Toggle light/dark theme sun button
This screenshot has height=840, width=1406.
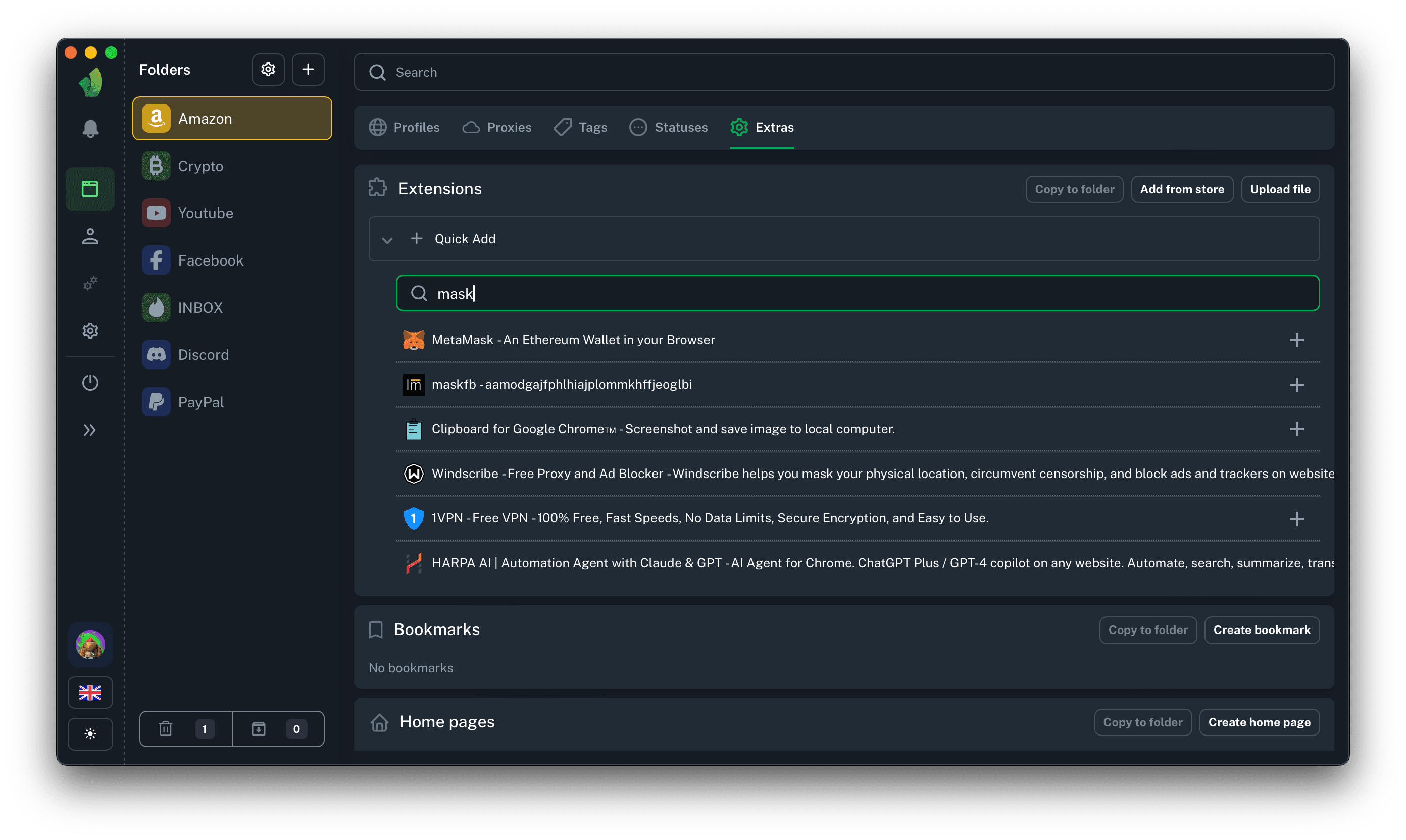[x=90, y=734]
